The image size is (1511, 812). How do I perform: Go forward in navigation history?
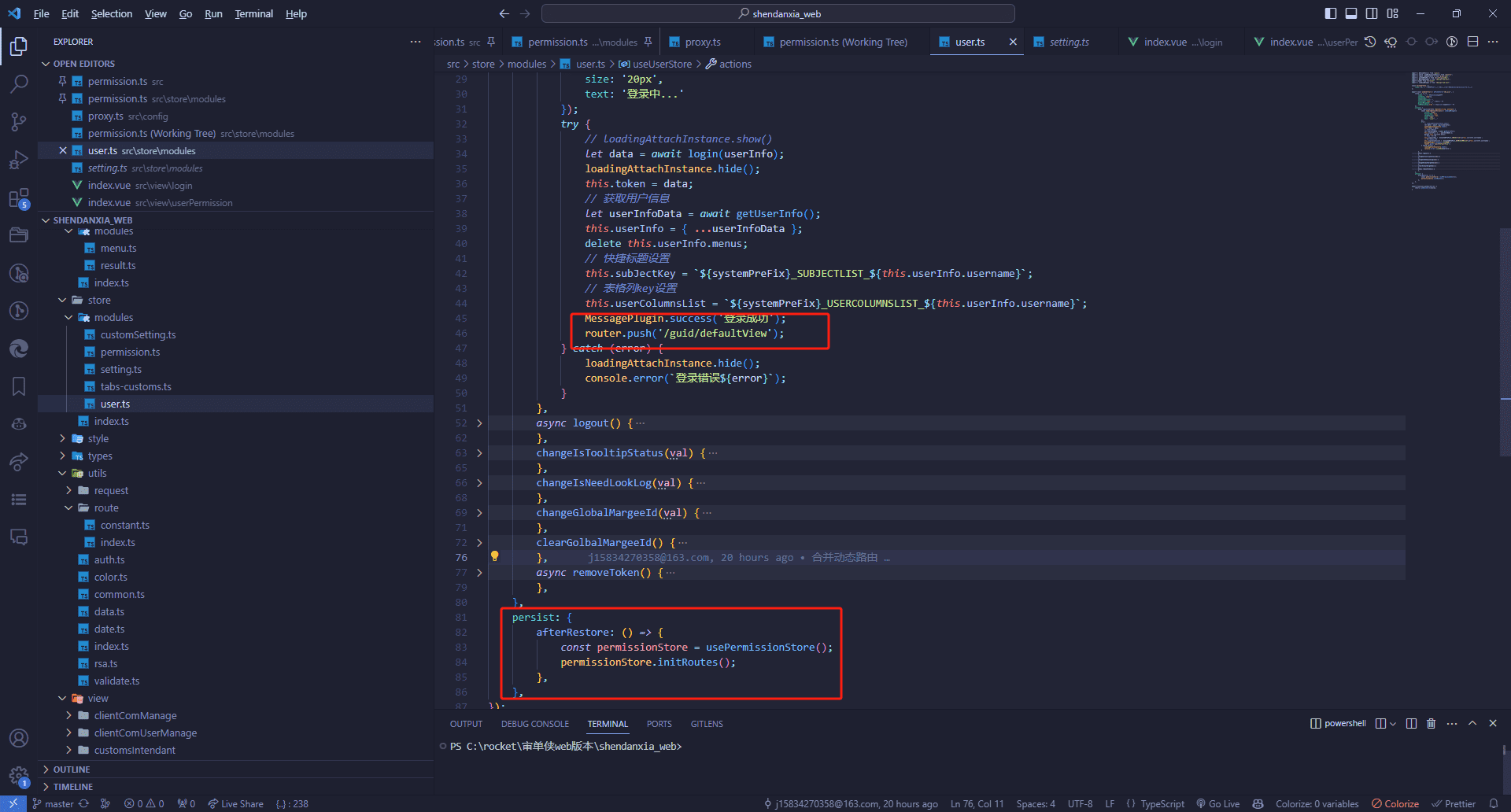click(x=525, y=13)
